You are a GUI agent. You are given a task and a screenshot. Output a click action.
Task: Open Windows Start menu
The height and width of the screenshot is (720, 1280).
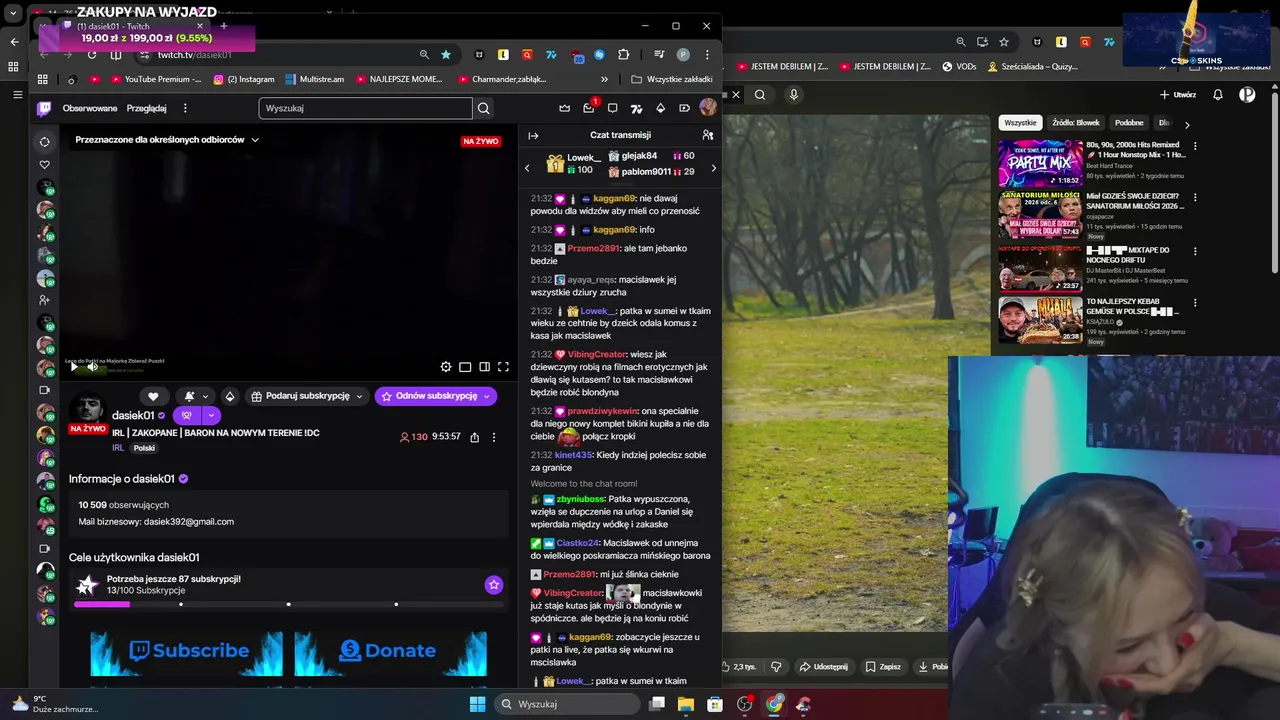(x=477, y=704)
